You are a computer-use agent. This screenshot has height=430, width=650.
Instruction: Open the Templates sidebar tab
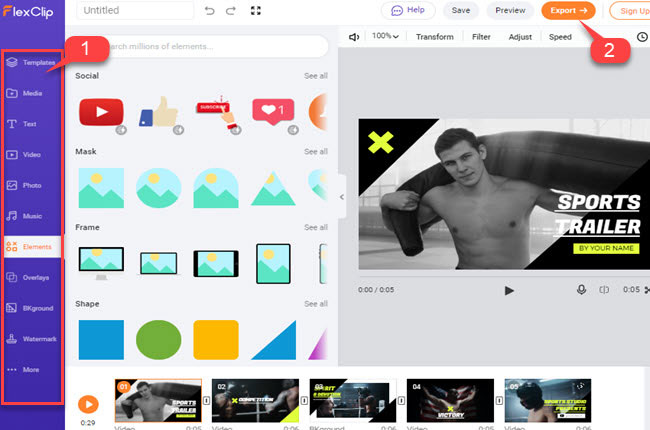(32, 62)
